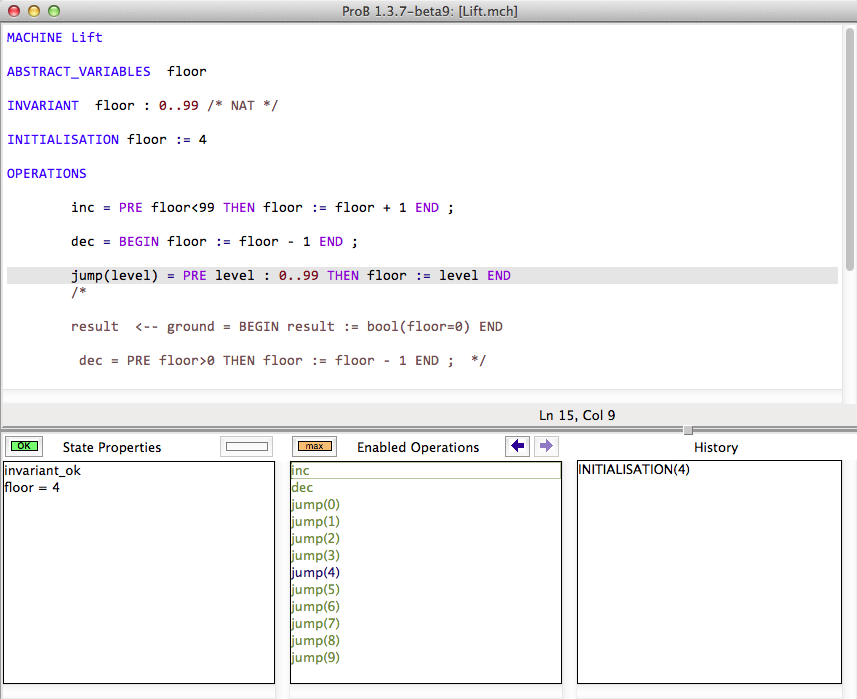Place cursor on the MACHINE Lift line
Viewport: 857px width, 699px height.
point(55,38)
